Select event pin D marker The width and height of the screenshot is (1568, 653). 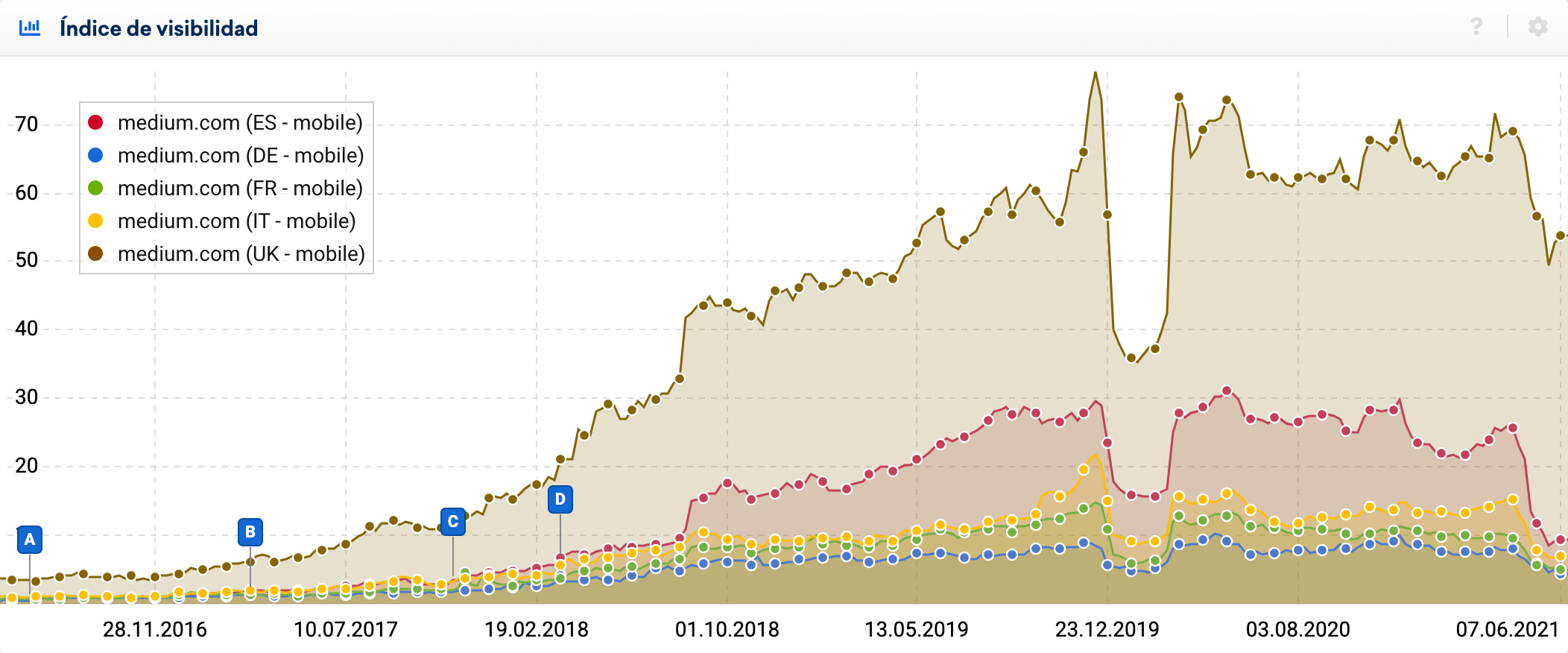click(x=560, y=499)
